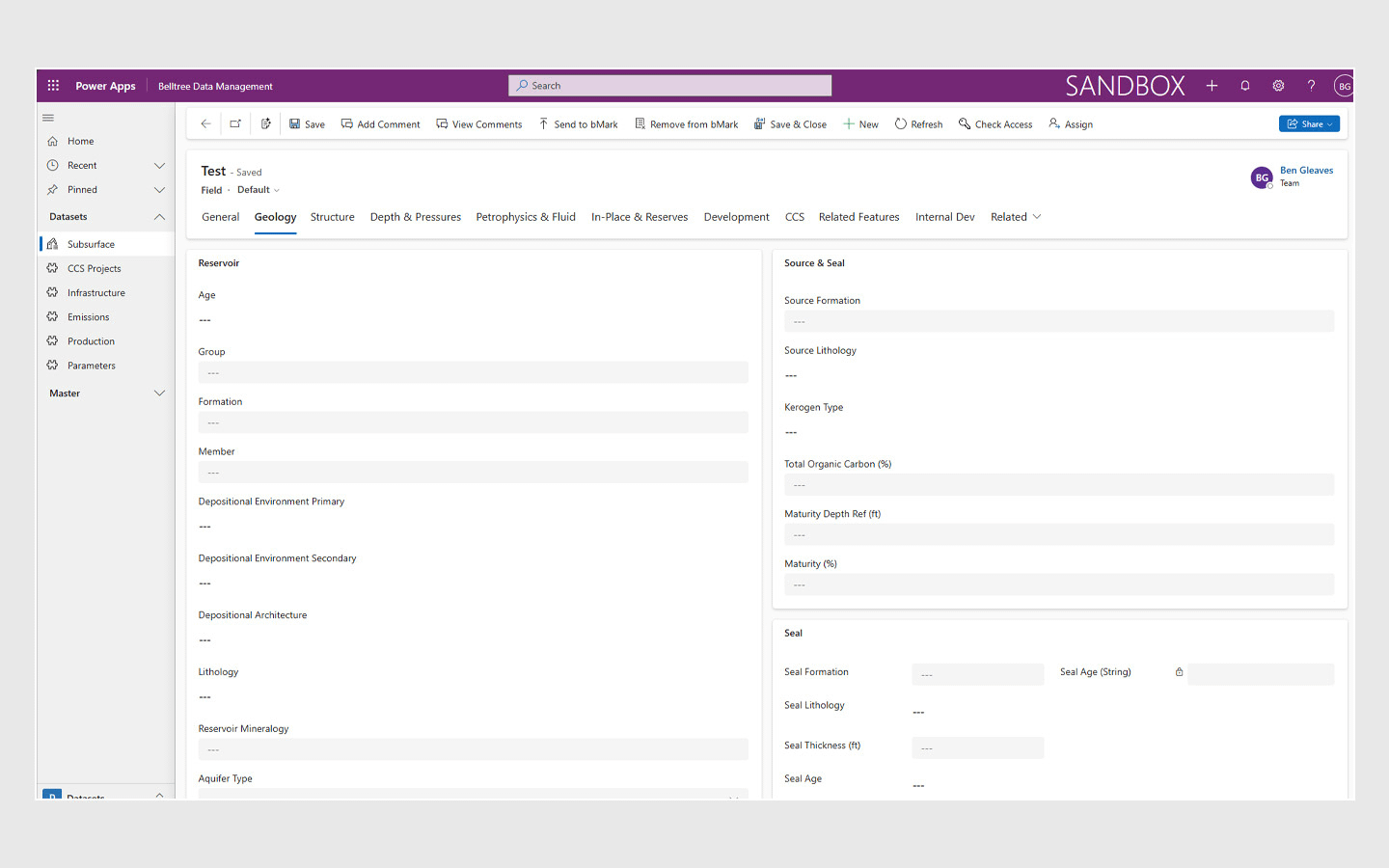
Task: Click the Source Formation input field
Action: [x=1058, y=321]
